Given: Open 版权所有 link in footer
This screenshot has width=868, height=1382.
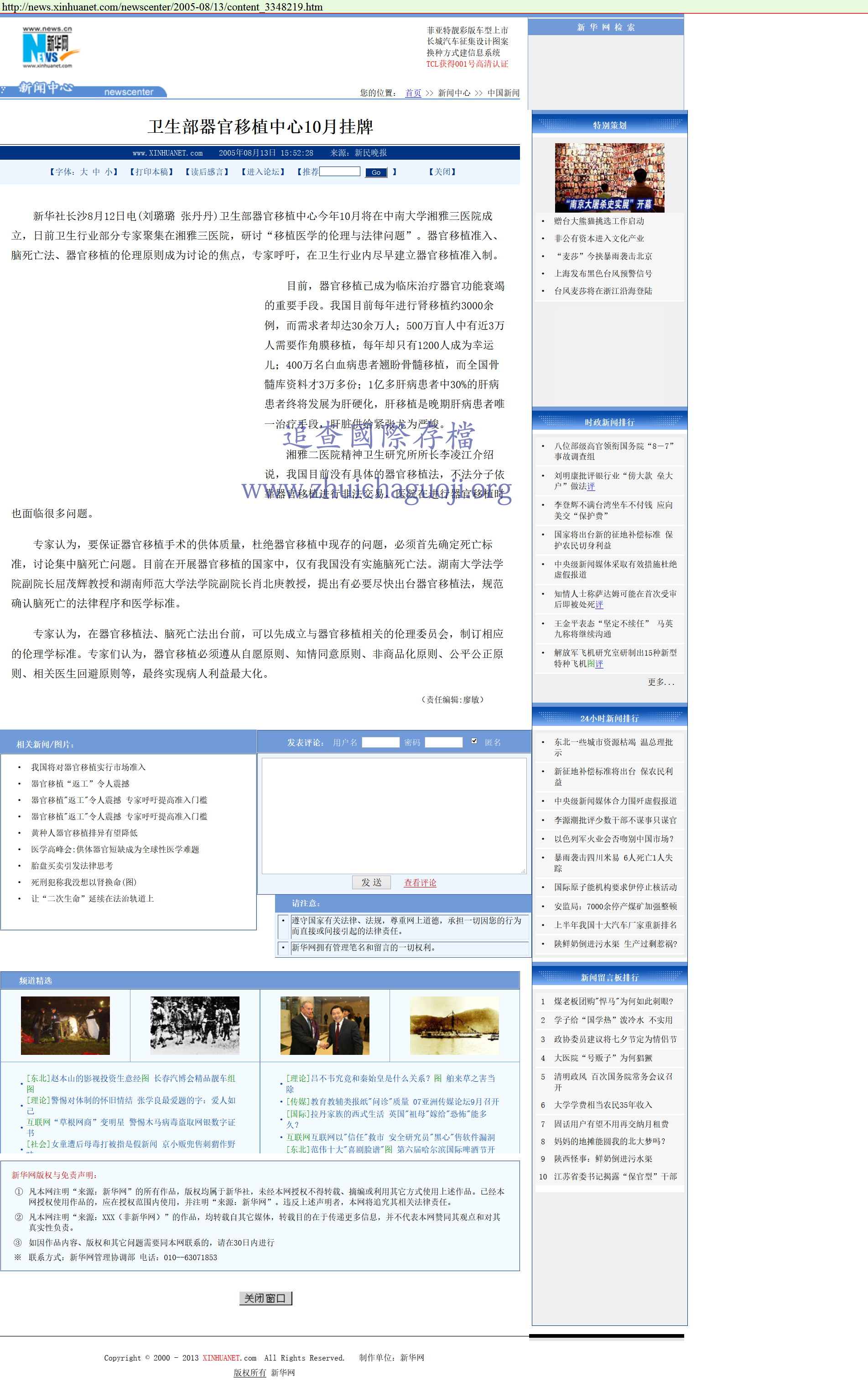Looking at the screenshot, I should click(249, 1372).
